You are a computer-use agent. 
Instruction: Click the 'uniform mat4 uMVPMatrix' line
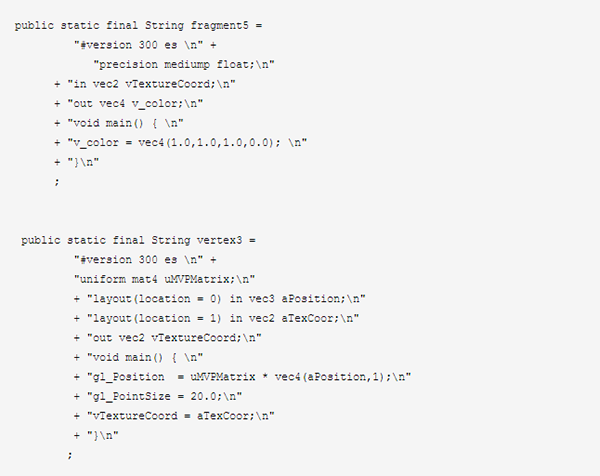tap(165, 279)
